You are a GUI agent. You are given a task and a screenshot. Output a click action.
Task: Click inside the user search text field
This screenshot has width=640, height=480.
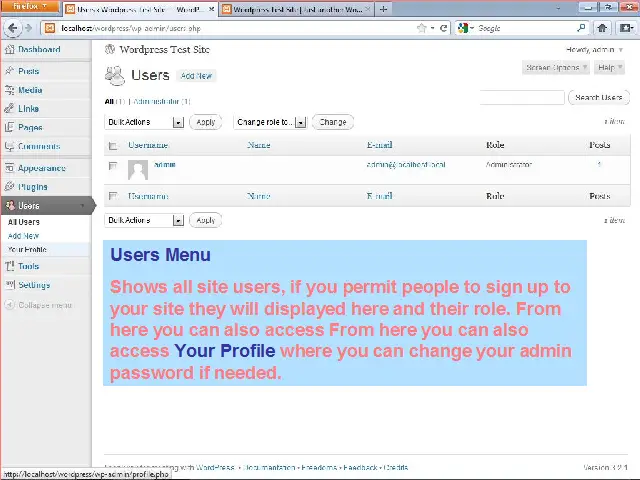click(x=522, y=98)
